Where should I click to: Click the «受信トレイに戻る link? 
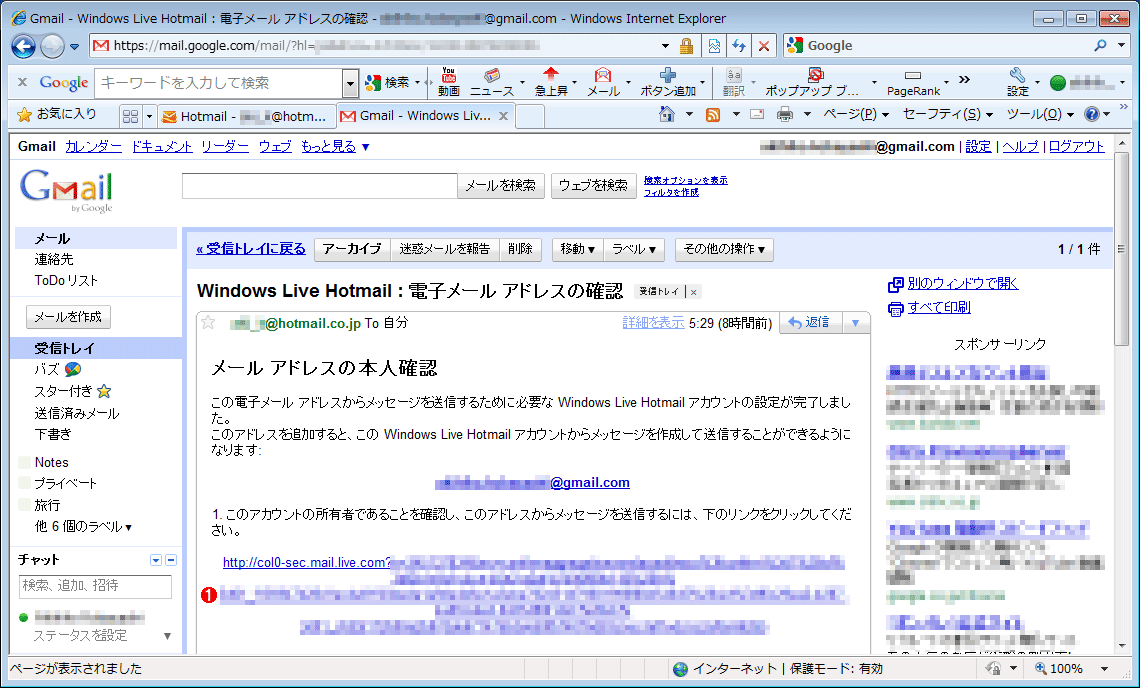[251, 249]
